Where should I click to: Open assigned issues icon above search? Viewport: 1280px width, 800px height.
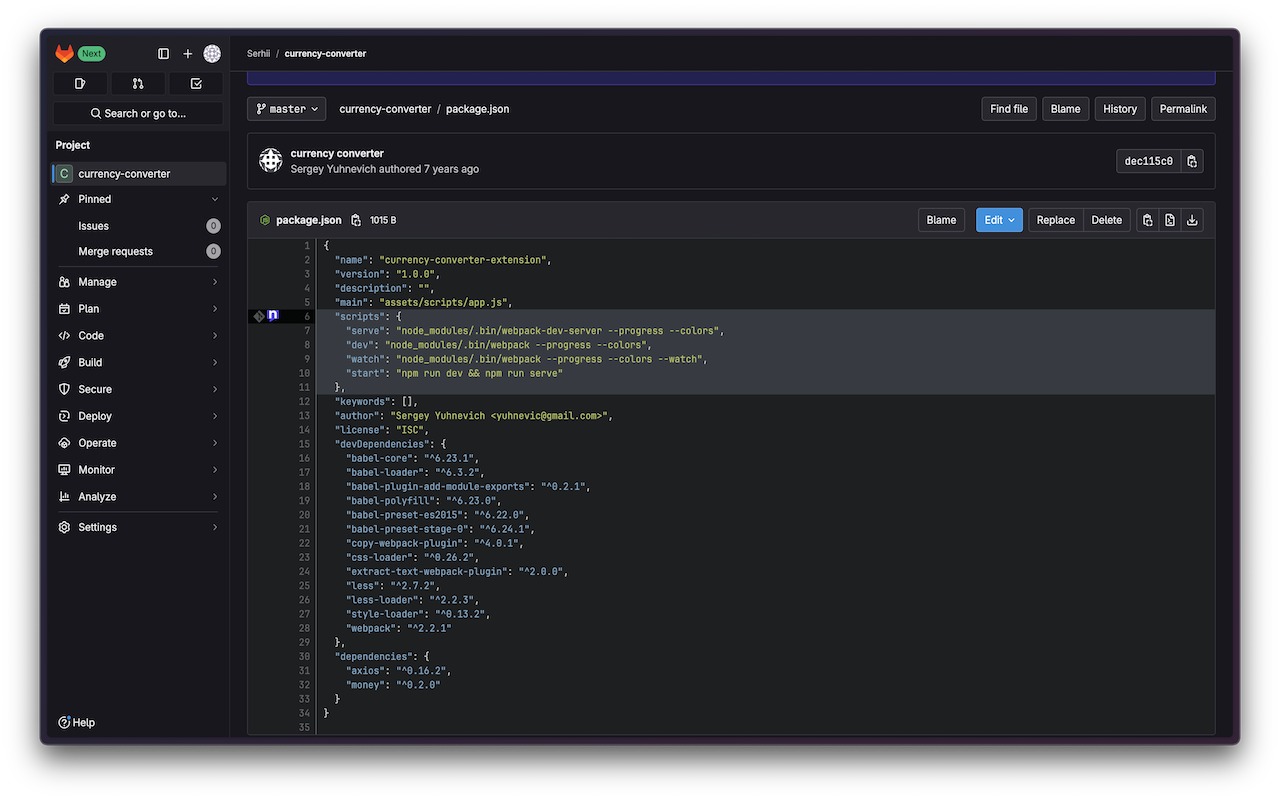click(x=81, y=83)
